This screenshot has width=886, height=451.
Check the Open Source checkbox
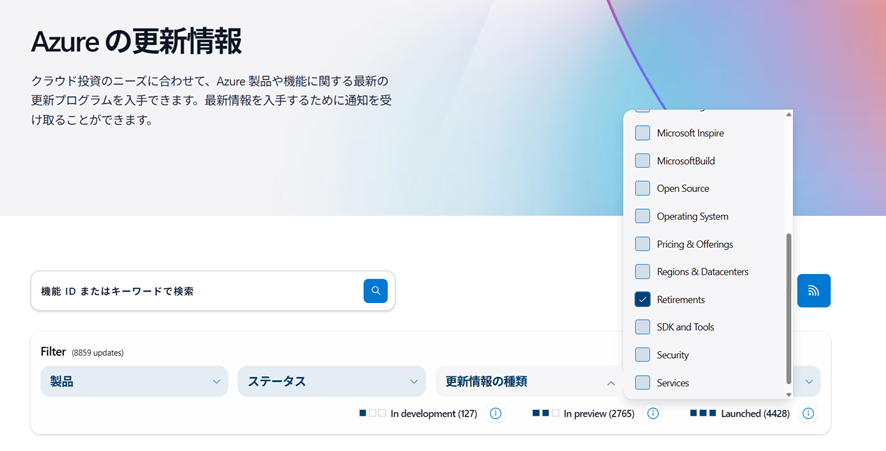(x=642, y=188)
